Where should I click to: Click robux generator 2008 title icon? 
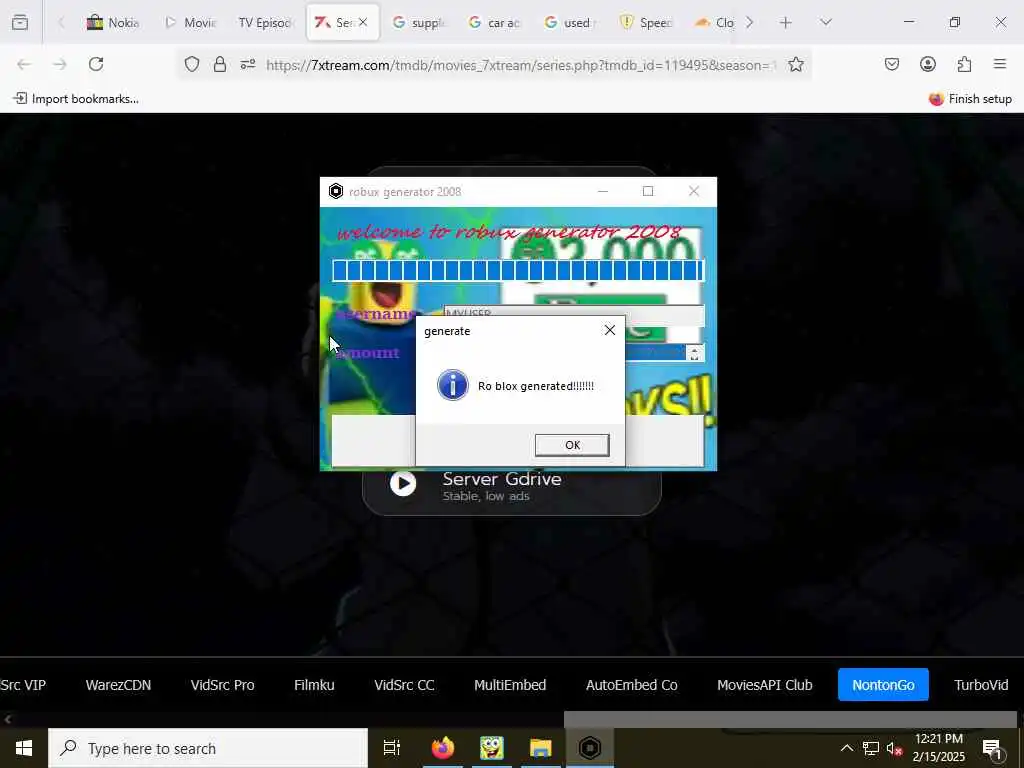click(336, 191)
